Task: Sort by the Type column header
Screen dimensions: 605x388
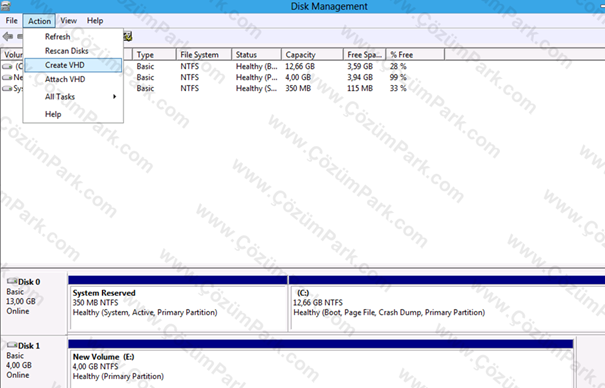Action: [154, 55]
